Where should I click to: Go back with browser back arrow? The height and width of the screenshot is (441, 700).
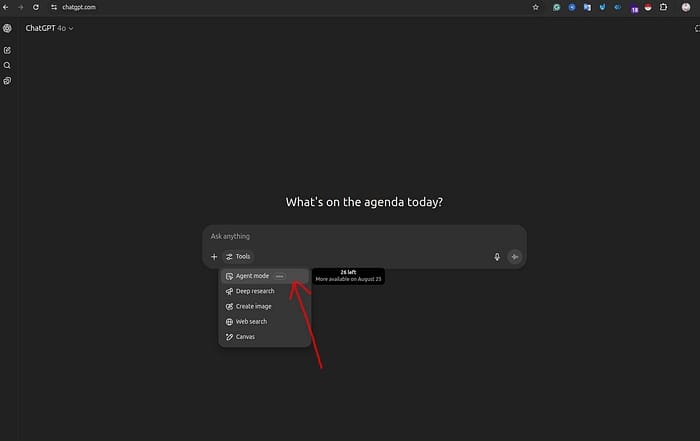(x=6, y=7)
